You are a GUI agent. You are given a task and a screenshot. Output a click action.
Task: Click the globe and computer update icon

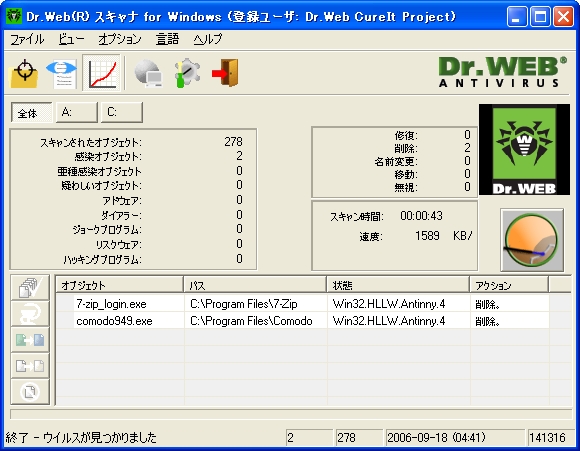[x=148, y=73]
